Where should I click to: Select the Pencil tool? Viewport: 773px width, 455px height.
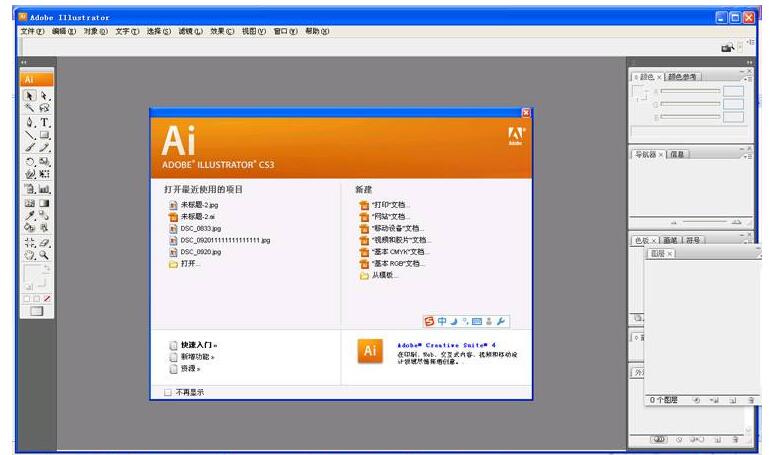(x=44, y=147)
